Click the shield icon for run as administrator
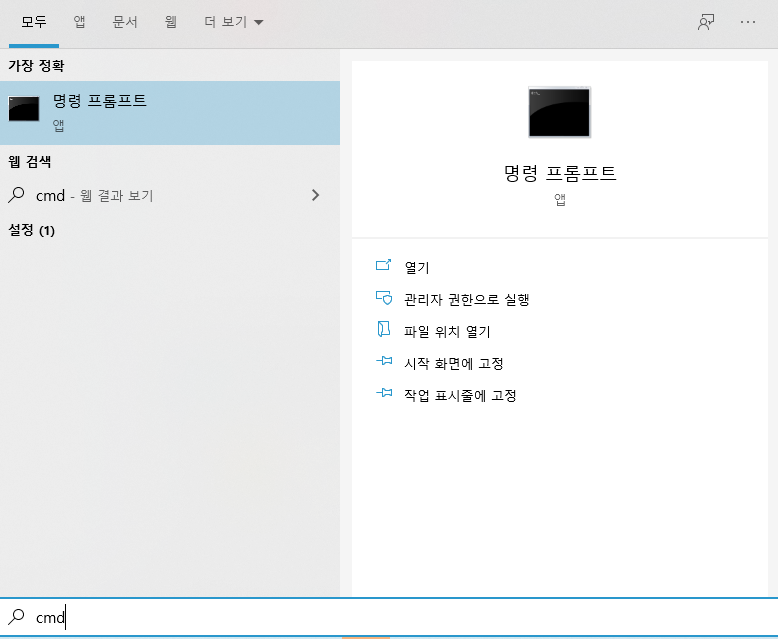The image size is (778, 639). 384,297
